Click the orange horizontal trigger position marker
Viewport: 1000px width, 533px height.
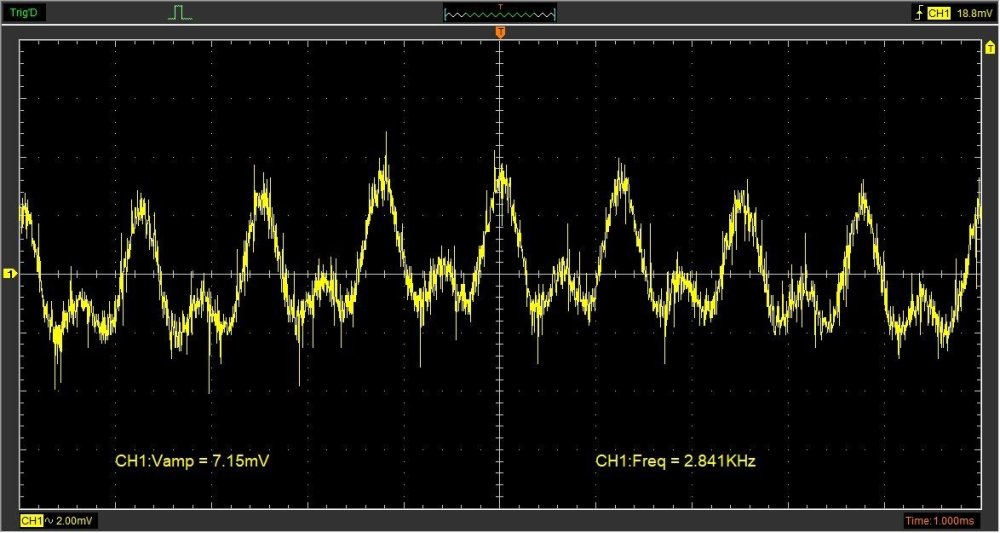click(x=500, y=35)
